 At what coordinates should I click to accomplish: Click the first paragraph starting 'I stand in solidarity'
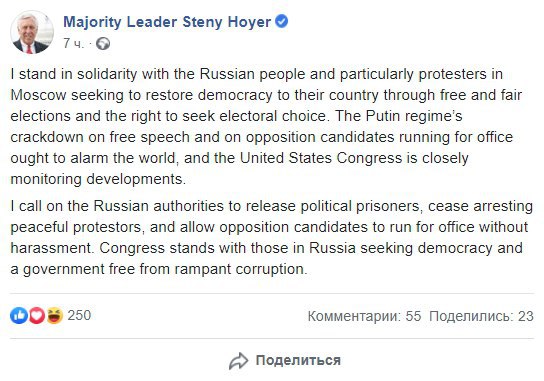click(x=266, y=127)
